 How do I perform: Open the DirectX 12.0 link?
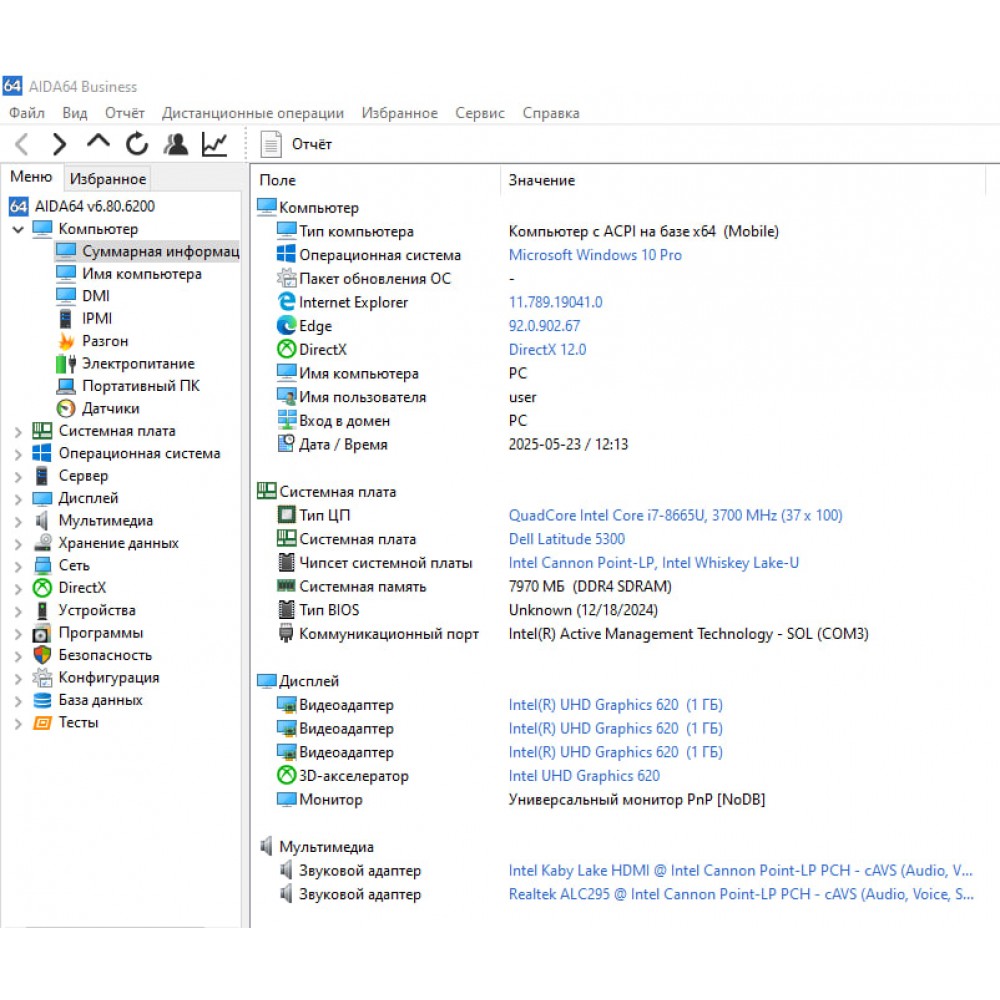547,349
